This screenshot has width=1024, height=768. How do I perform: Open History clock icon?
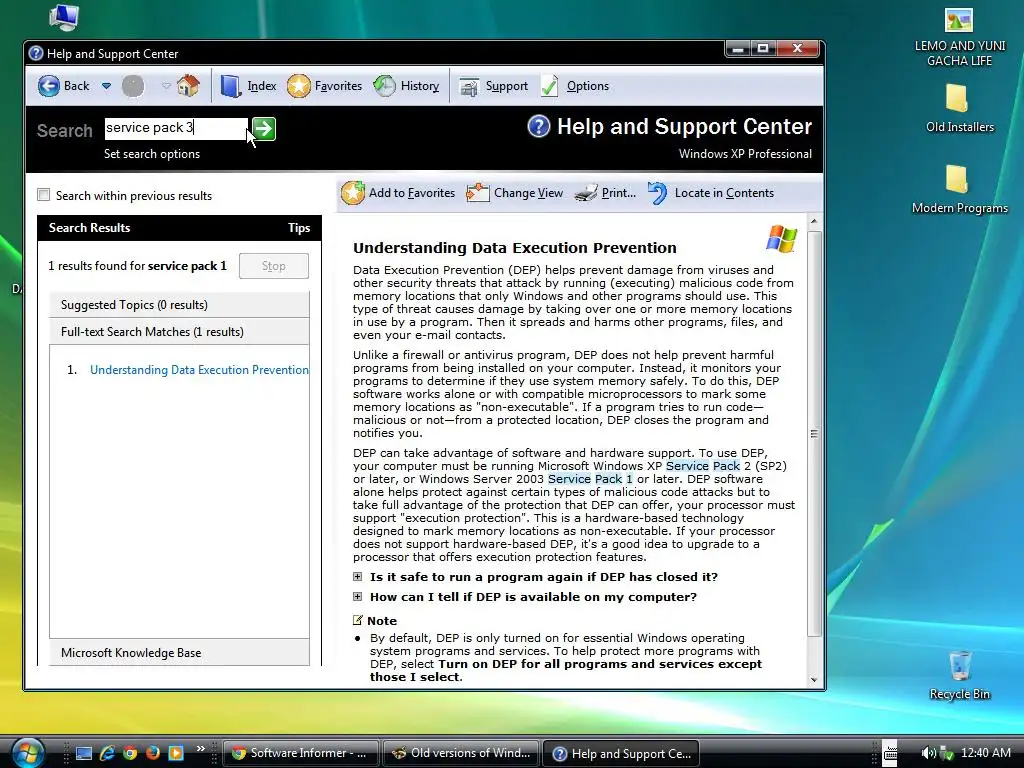tap(385, 86)
